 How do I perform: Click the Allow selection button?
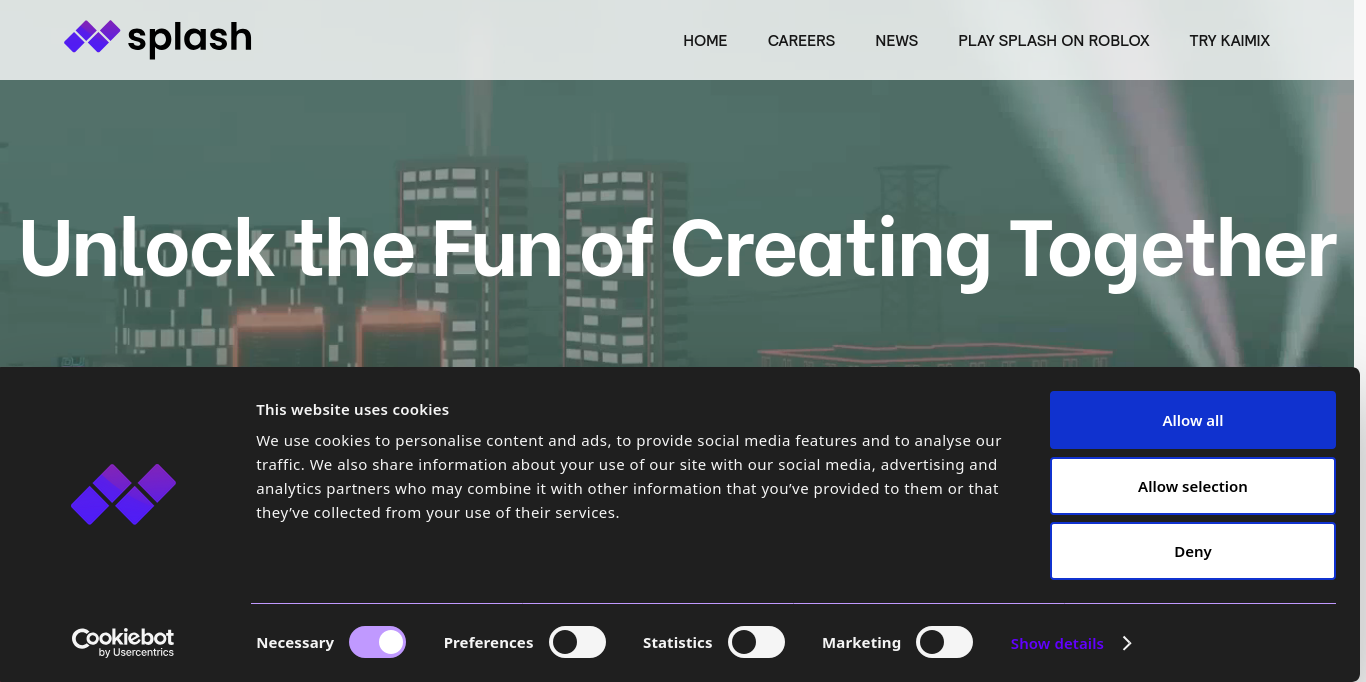(x=1192, y=486)
